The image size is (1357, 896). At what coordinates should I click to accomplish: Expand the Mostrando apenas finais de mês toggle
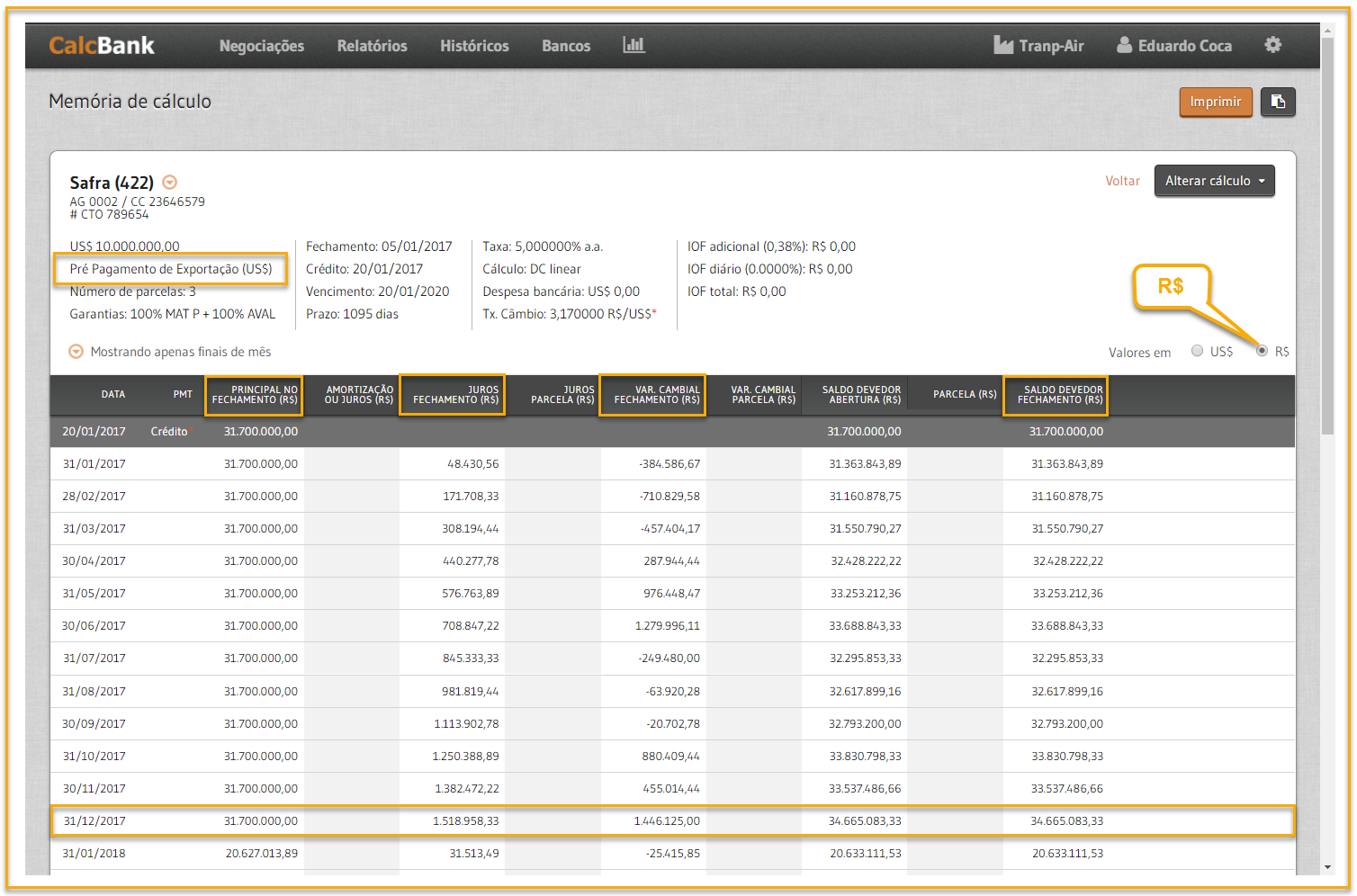click(x=76, y=352)
